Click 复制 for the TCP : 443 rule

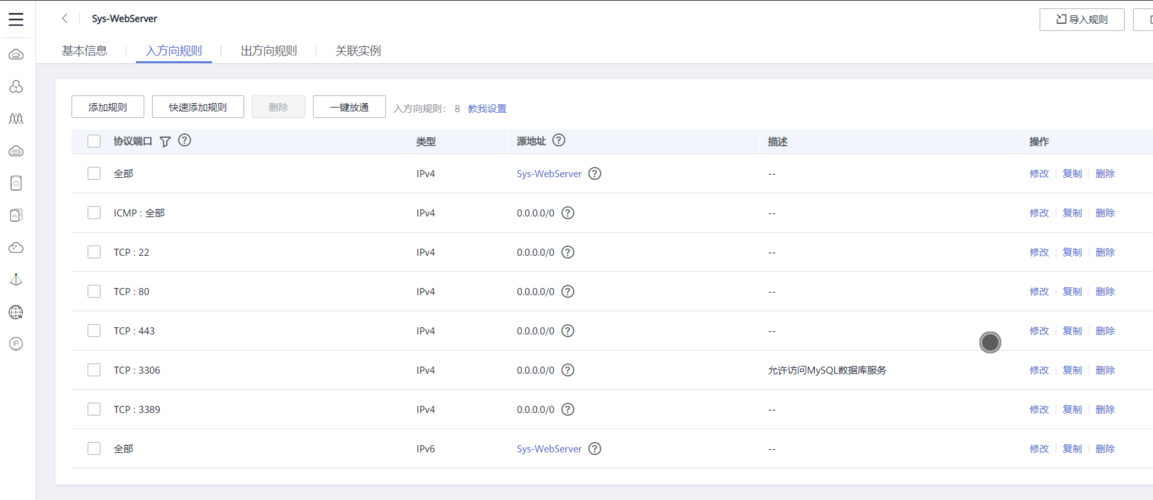(1072, 330)
